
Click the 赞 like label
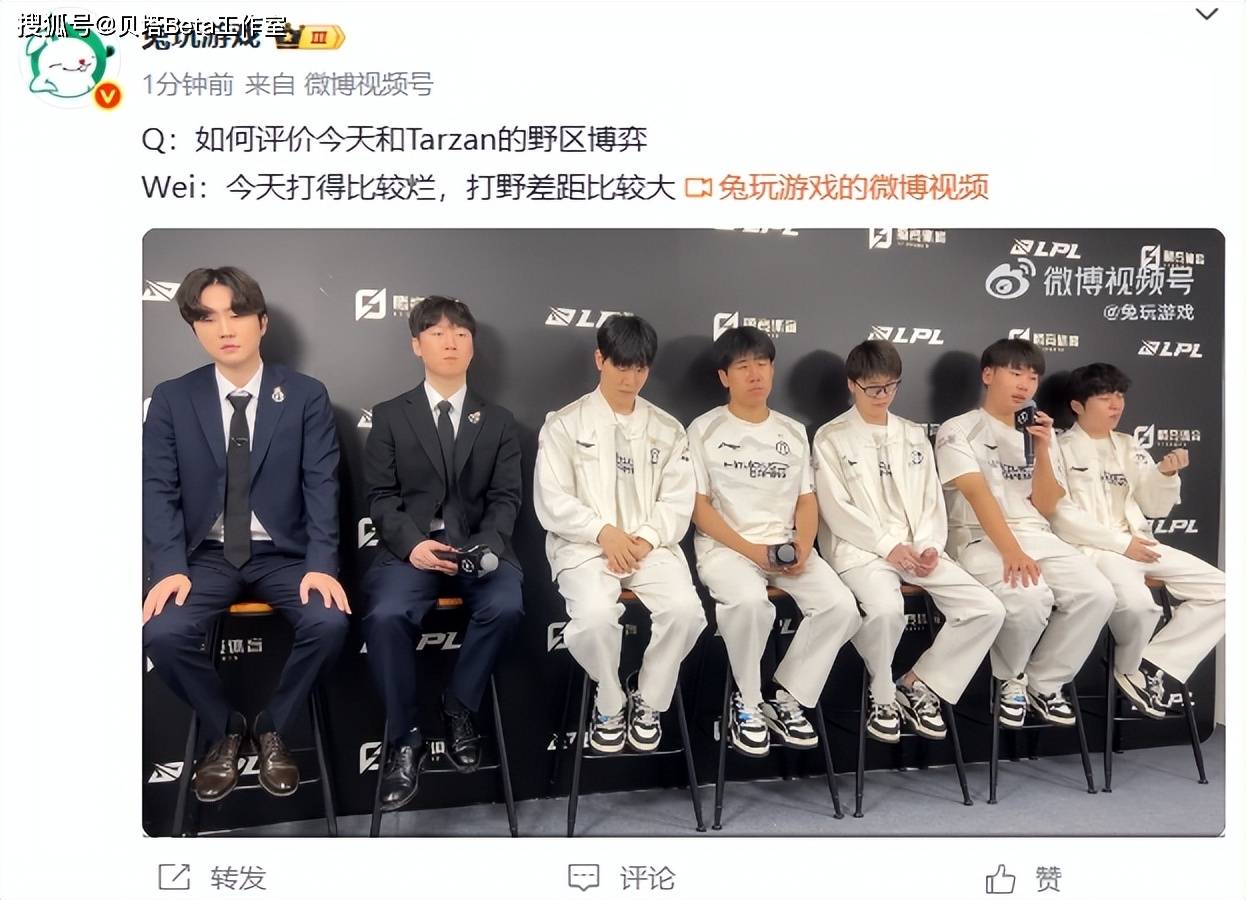coord(1048,878)
